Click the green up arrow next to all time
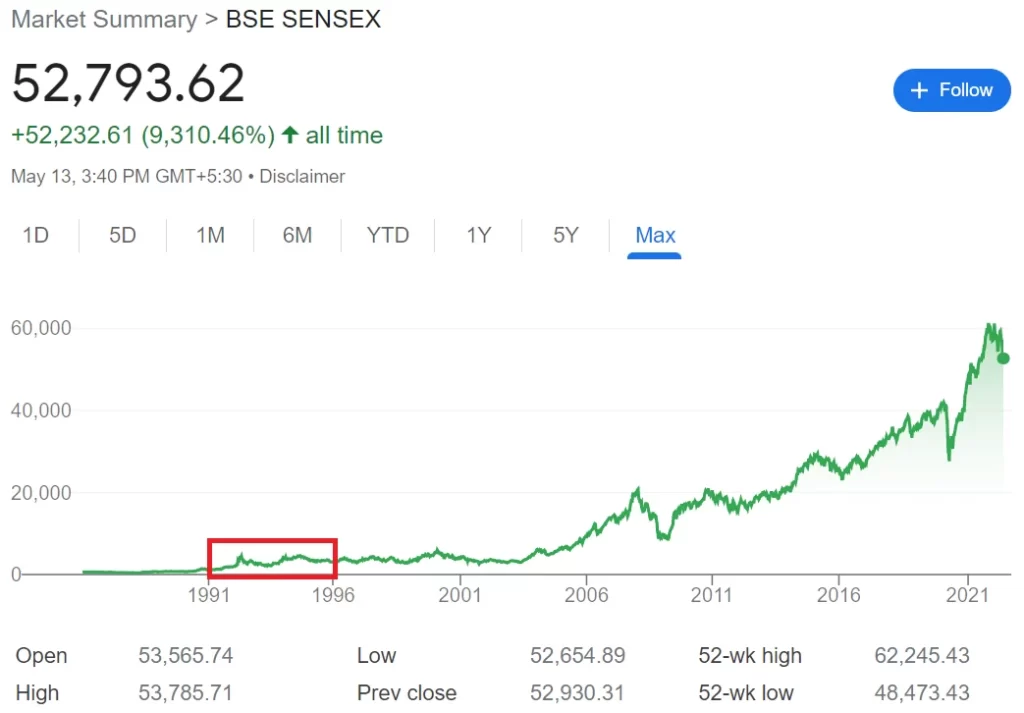This screenshot has height=713, width=1024. click(290, 135)
